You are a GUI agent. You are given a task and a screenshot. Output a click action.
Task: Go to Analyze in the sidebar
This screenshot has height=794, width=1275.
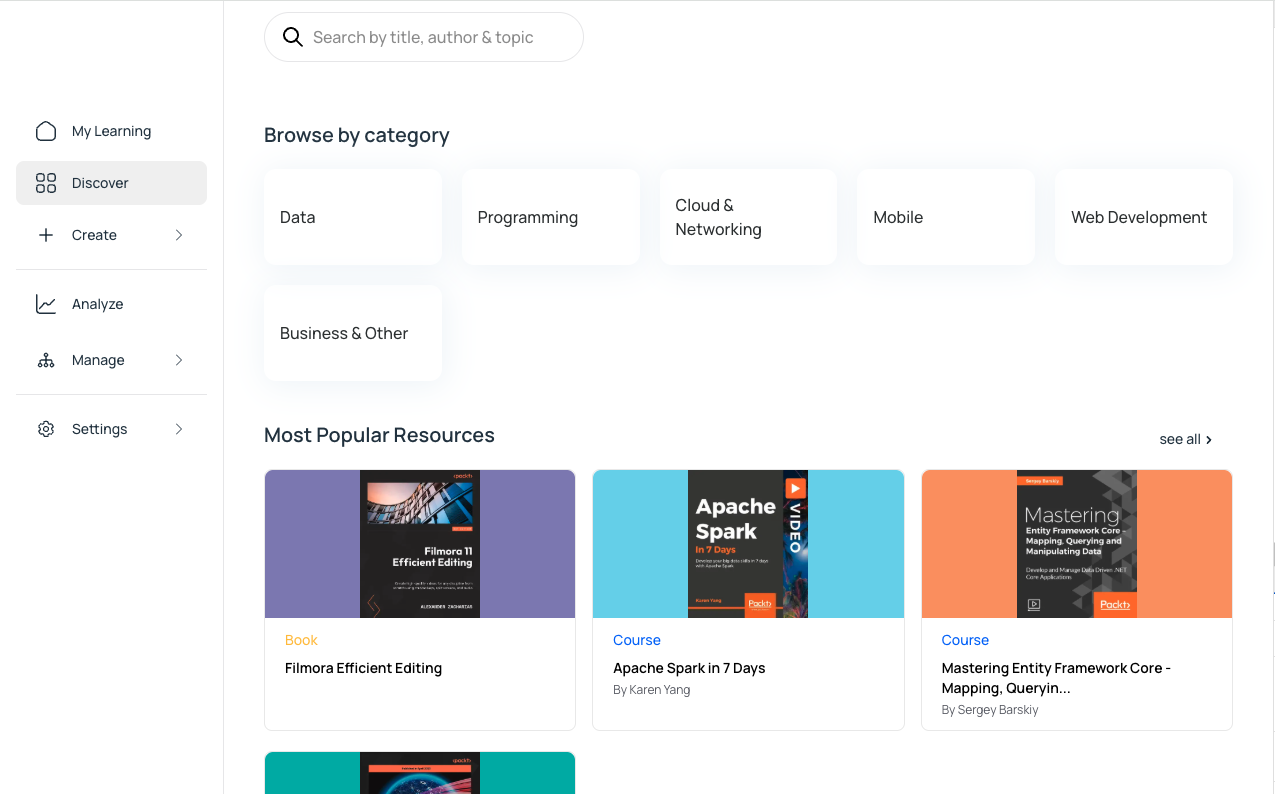[111, 304]
